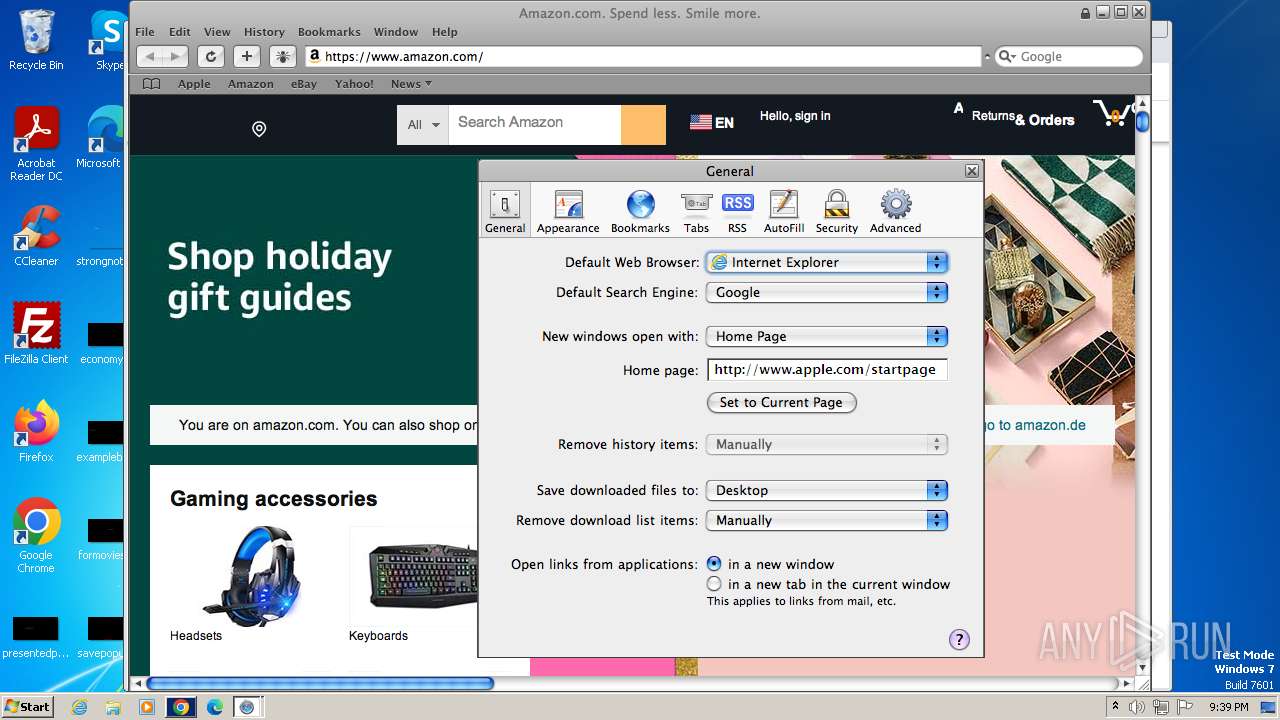Click the bug report toolbar button

click(283, 57)
